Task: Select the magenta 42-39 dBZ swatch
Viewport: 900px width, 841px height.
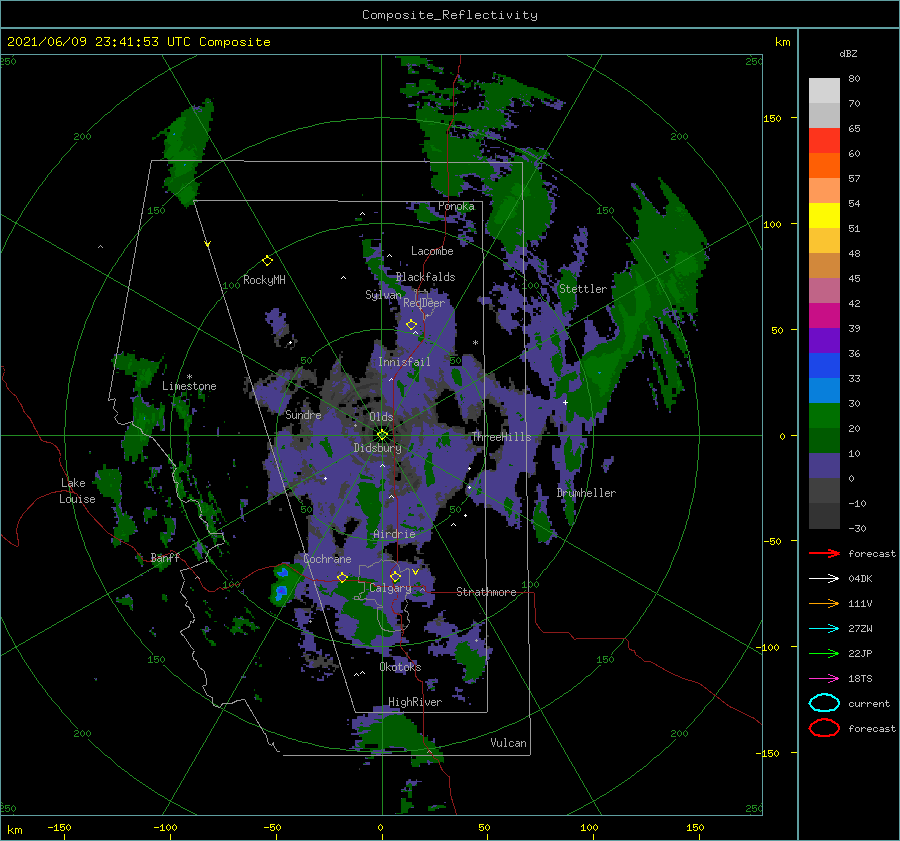Action: pos(824,315)
